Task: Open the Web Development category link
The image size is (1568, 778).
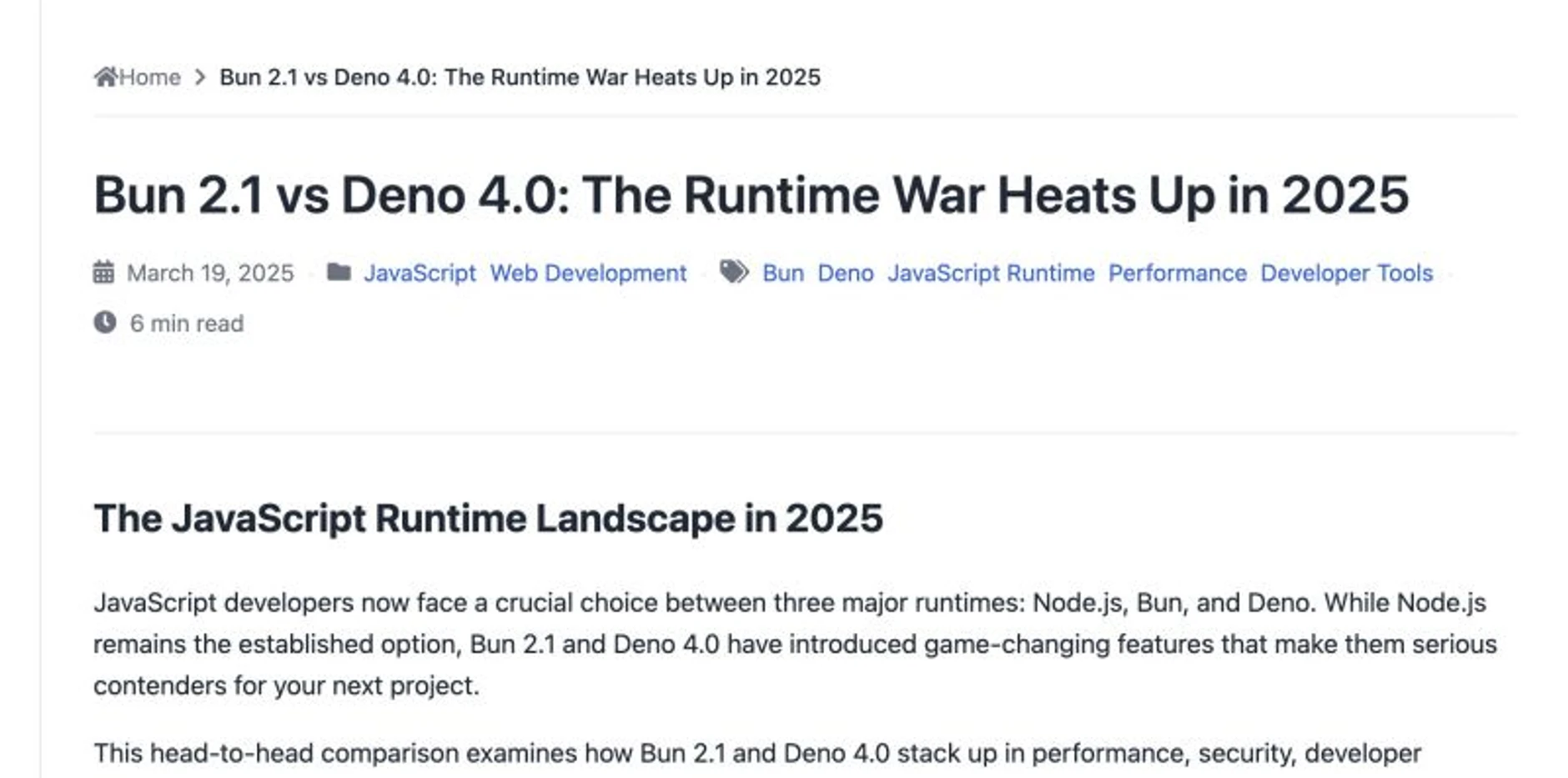Action: point(588,273)
